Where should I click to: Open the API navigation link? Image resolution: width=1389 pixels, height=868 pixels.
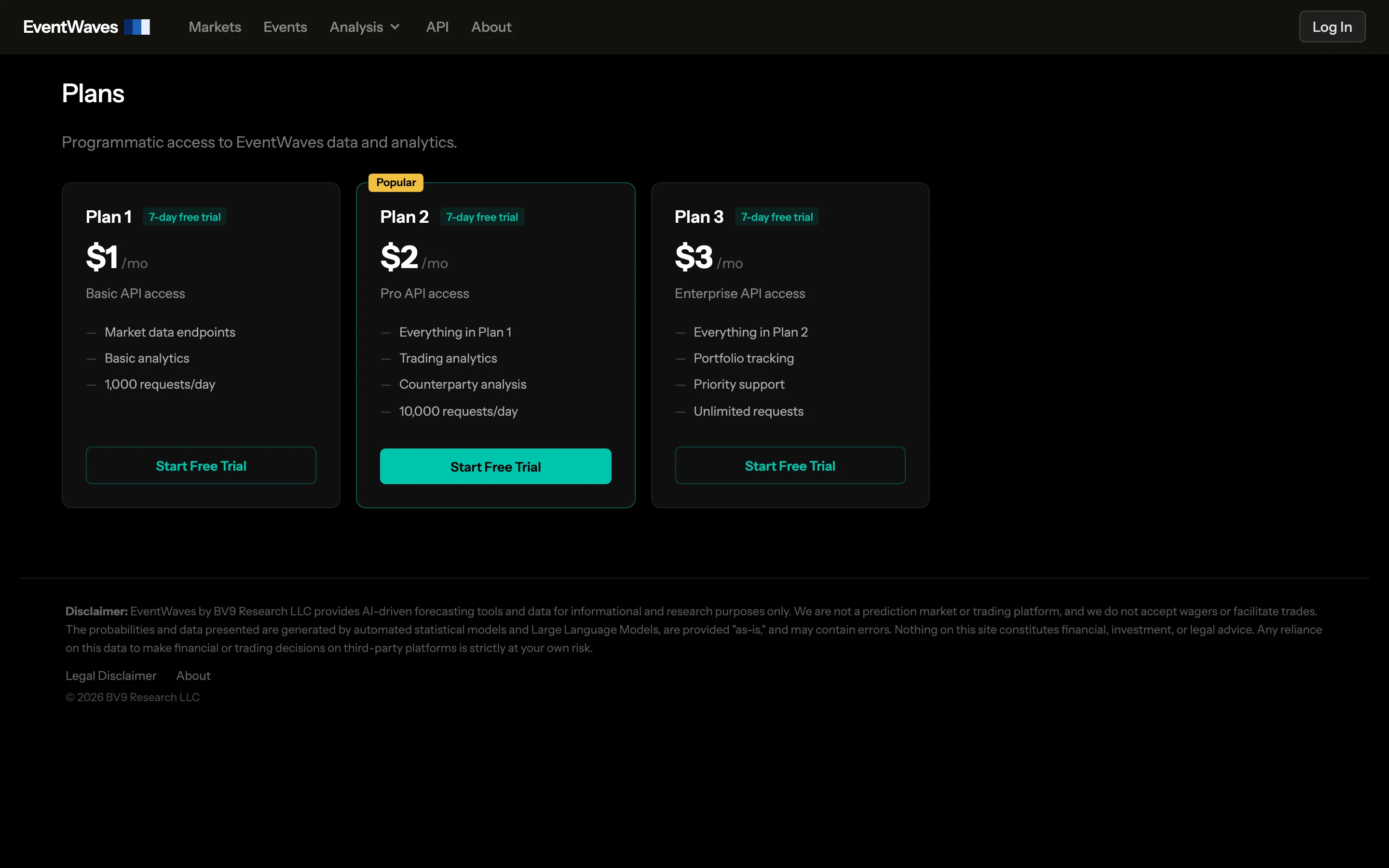(x=437, y=27)
